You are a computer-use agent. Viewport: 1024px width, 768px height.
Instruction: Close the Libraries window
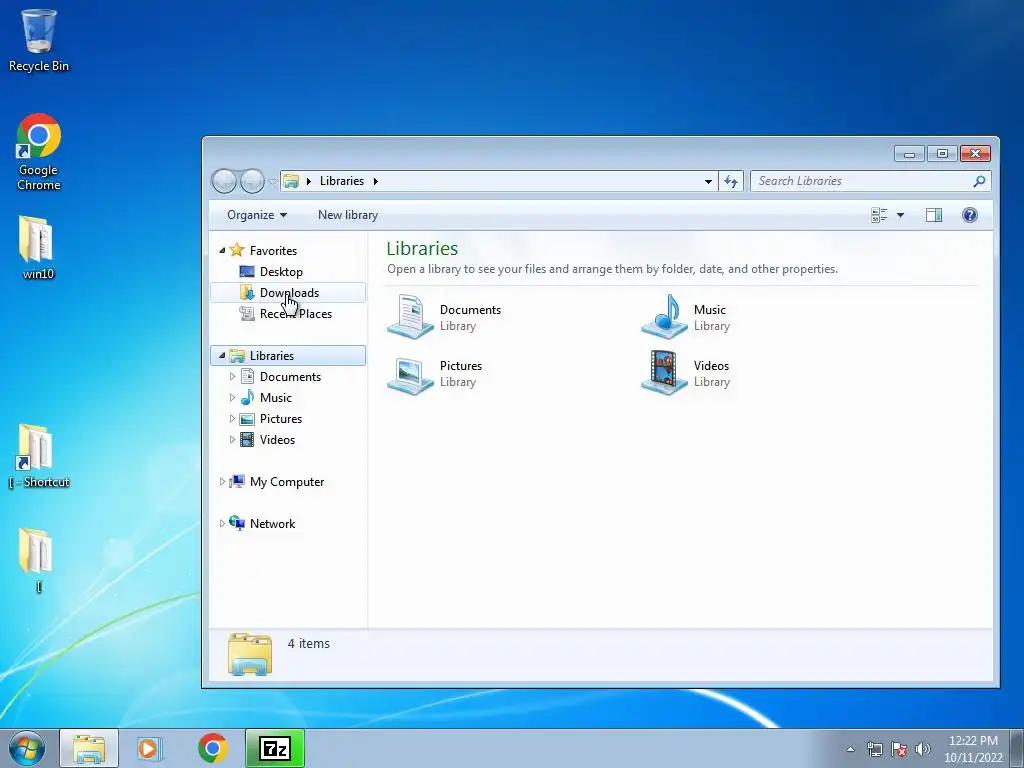[975, 153]
